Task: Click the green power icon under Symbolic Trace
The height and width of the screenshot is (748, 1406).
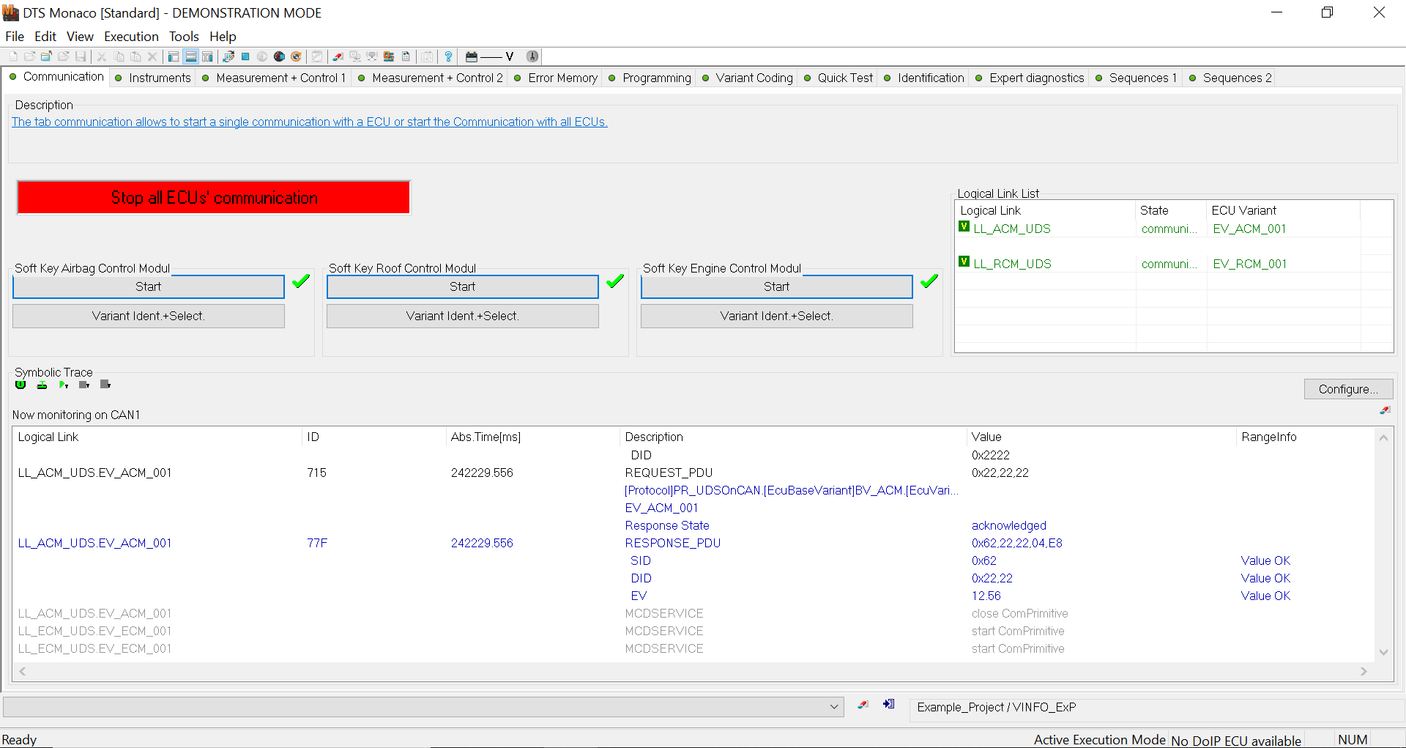Action: 21,385
